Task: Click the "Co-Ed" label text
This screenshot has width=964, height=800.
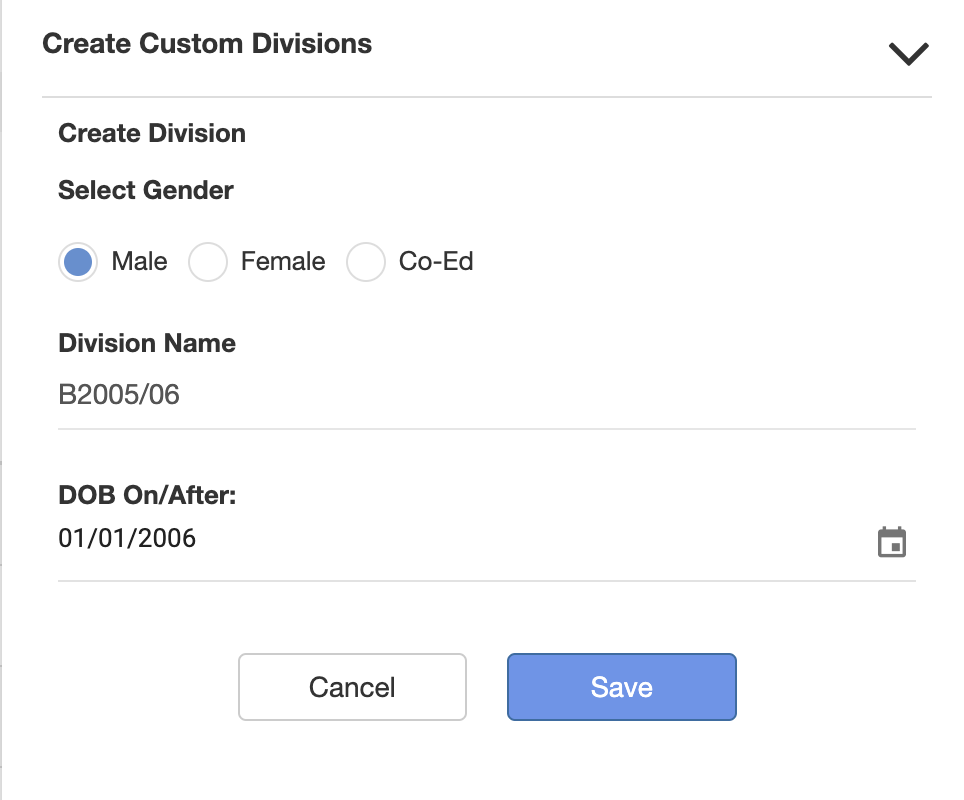Action: click(x=436, y=262)
